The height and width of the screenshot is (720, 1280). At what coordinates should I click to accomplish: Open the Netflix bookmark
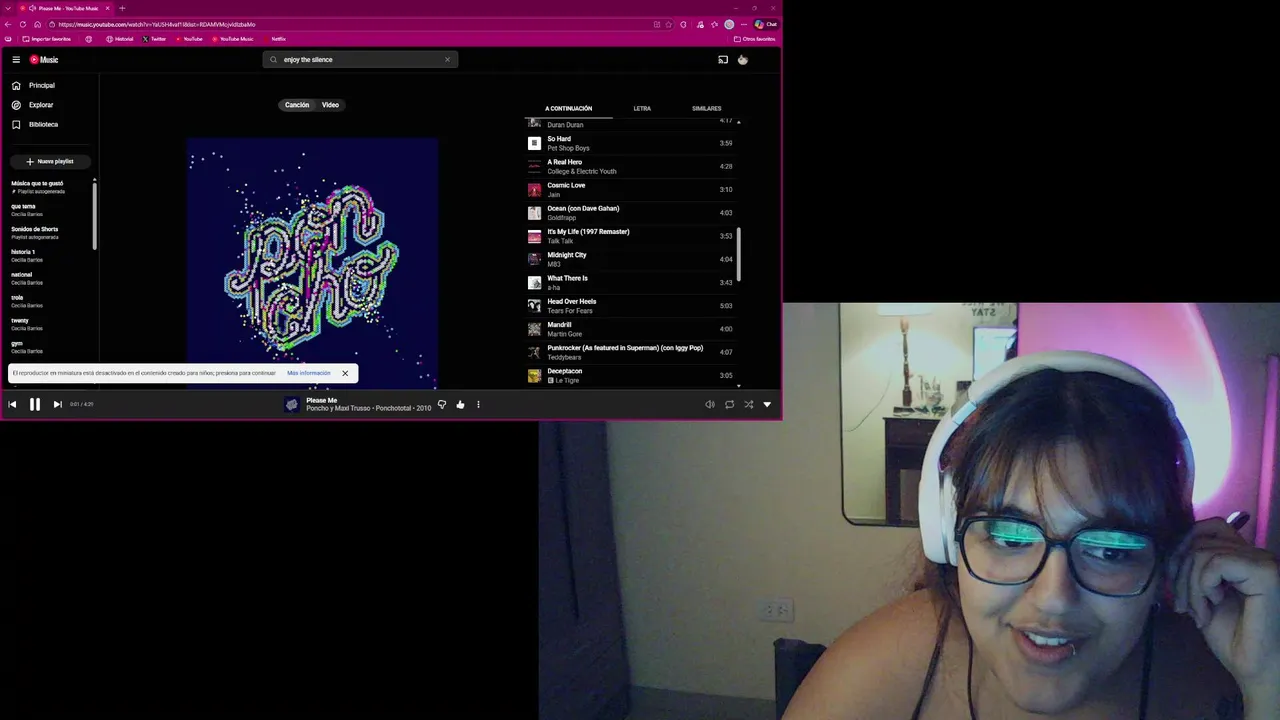(275, 39)
